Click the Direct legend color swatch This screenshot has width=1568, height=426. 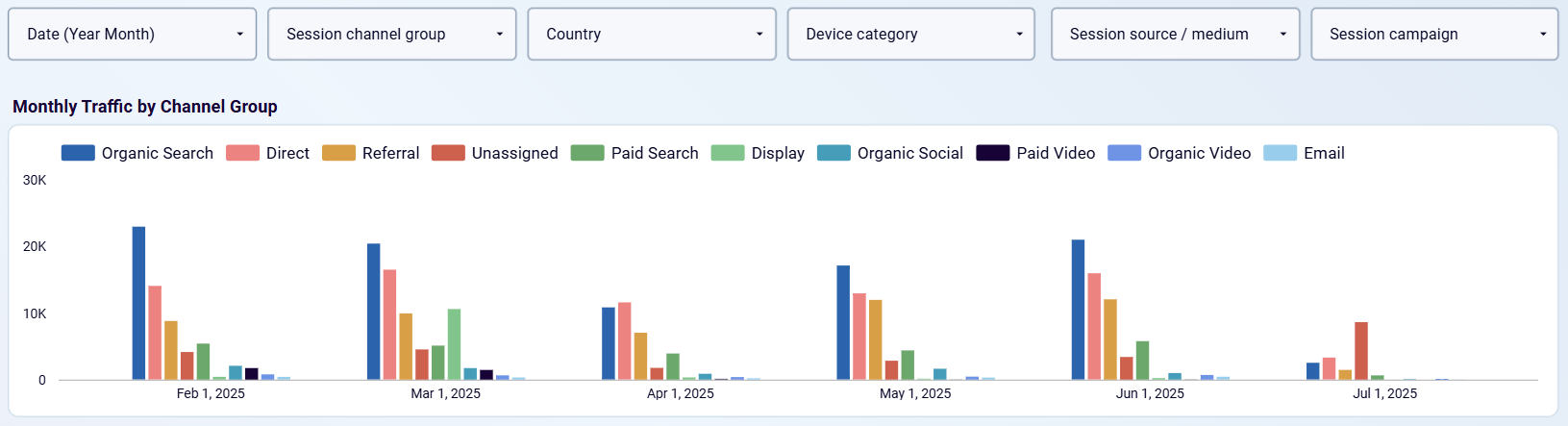(x=242, y=153)
